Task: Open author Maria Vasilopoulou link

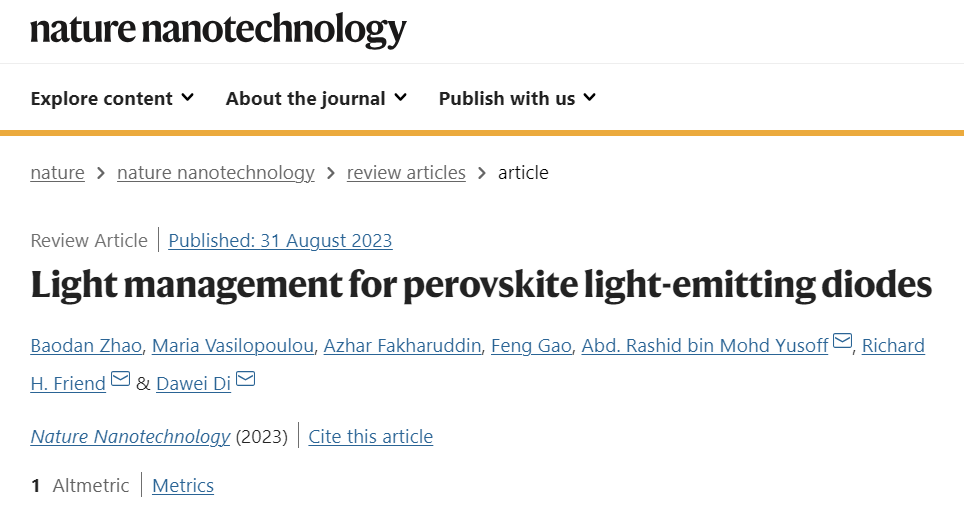Action: coord(233,346)
